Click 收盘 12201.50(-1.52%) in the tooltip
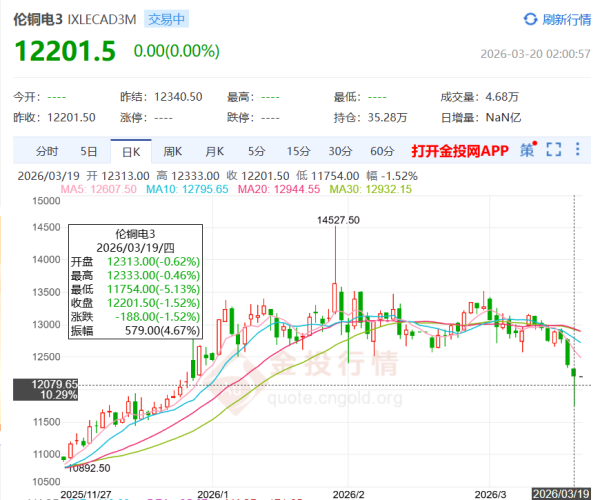The height and width of the screenshot is (500, 600). [x=135, y=303]
